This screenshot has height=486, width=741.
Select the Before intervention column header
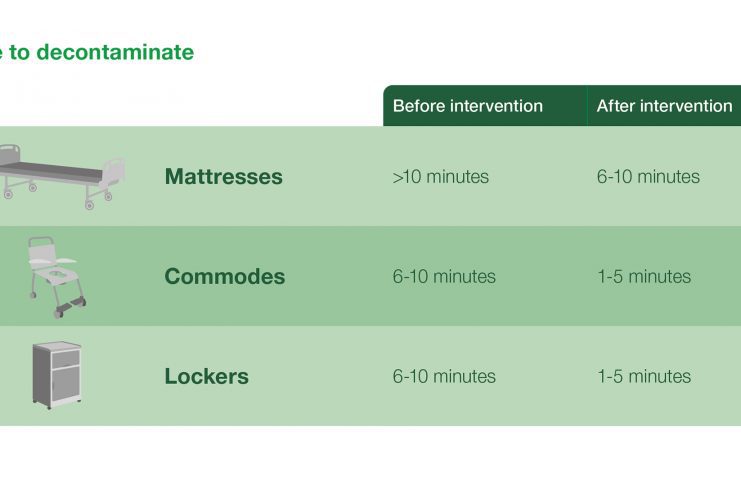[x=467, y=106]
